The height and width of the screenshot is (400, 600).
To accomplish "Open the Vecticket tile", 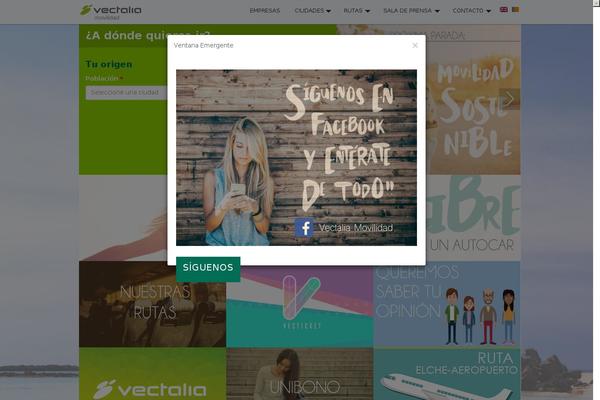I will [x=300, y=307].
